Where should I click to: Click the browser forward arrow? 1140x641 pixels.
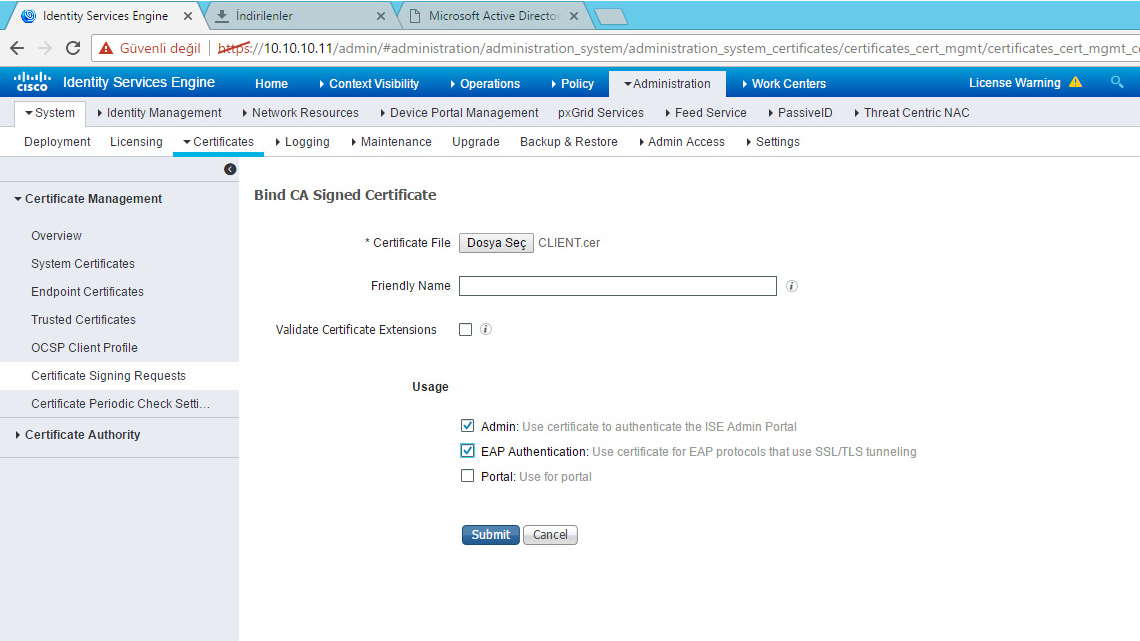[x=45, y=48]
